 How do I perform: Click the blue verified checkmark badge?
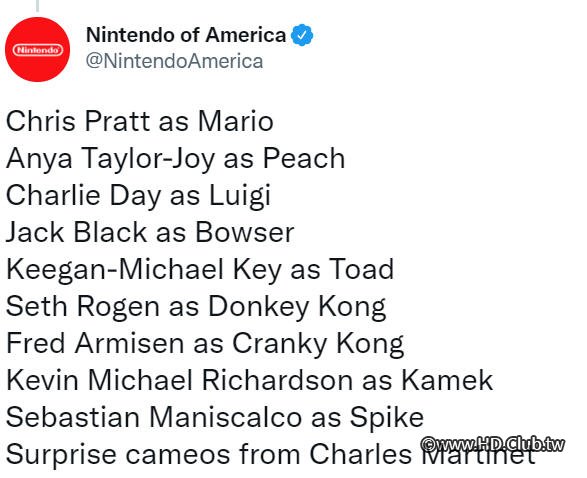[x=302, y=35]
